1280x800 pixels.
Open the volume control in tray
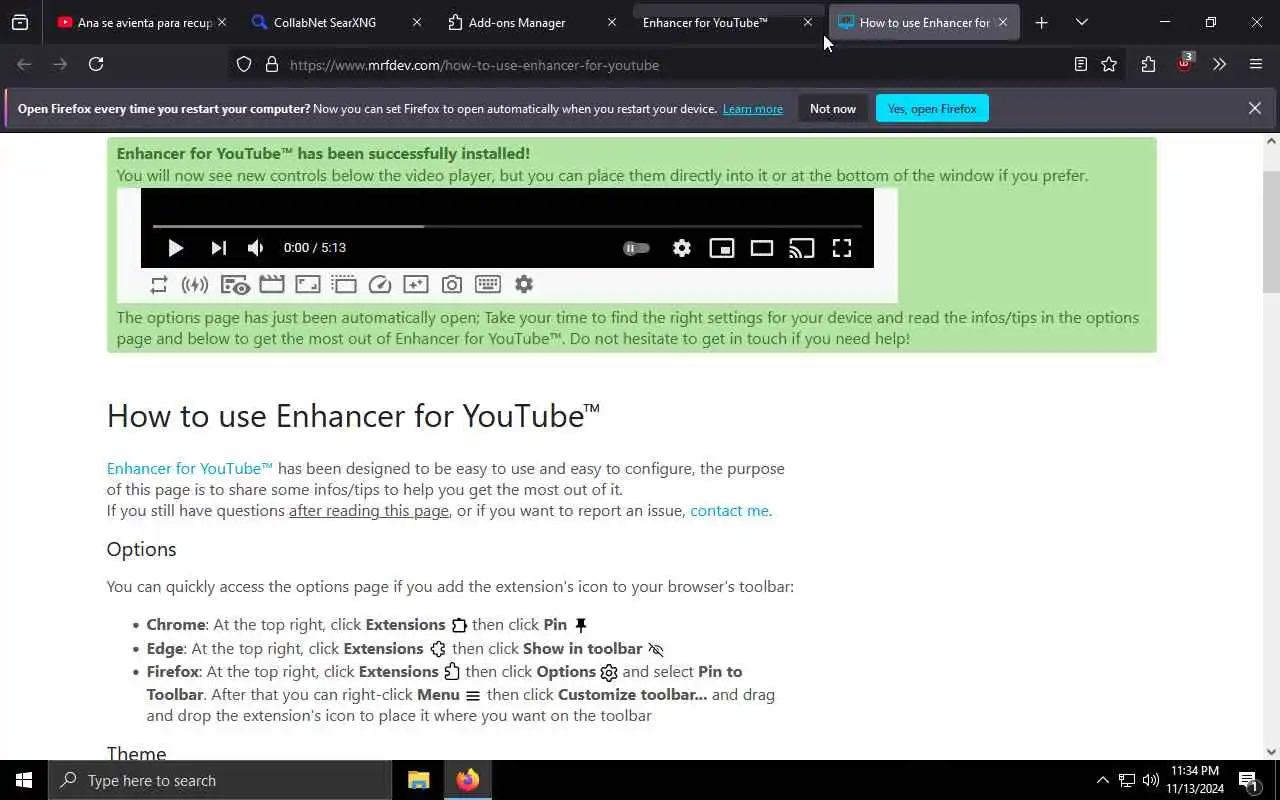pos(1151,780)
